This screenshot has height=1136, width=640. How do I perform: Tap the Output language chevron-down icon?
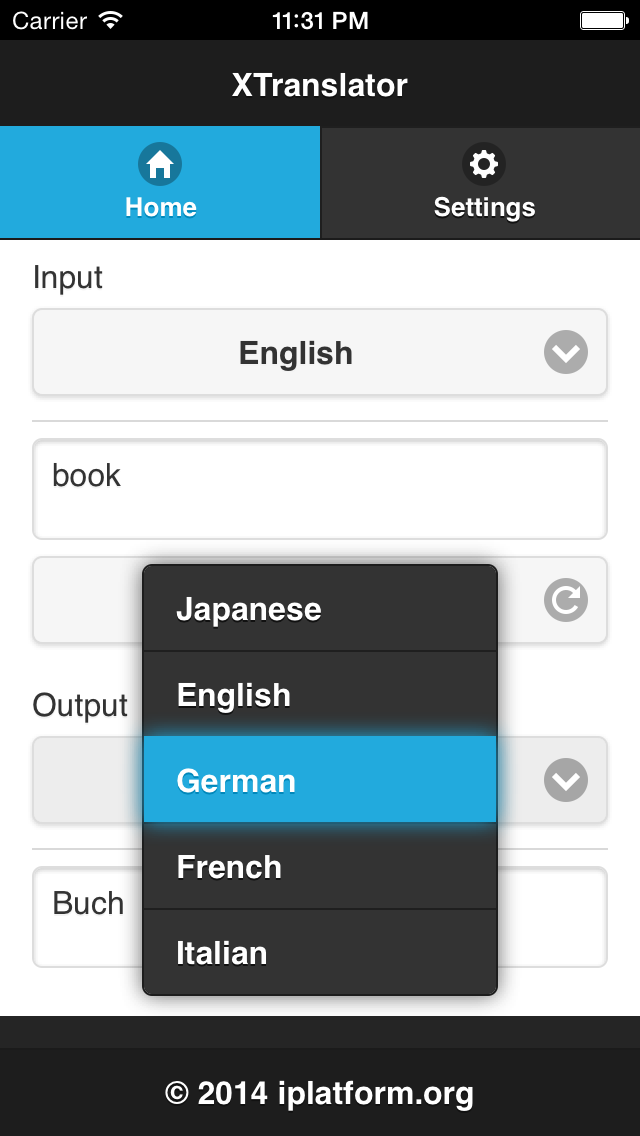click(565, 780)
